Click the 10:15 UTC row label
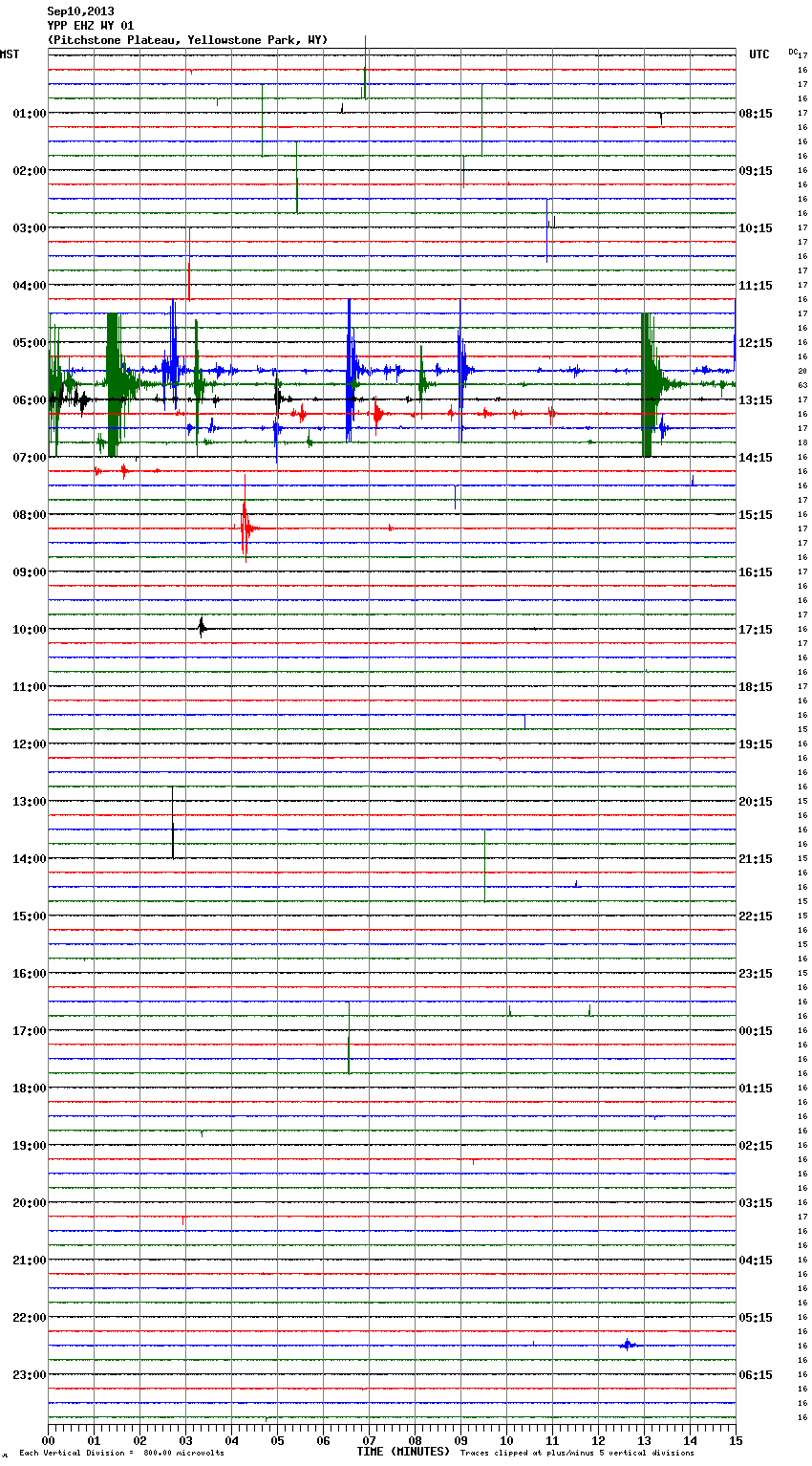Viewport: 812px width, 1466px height. point(756,227)
